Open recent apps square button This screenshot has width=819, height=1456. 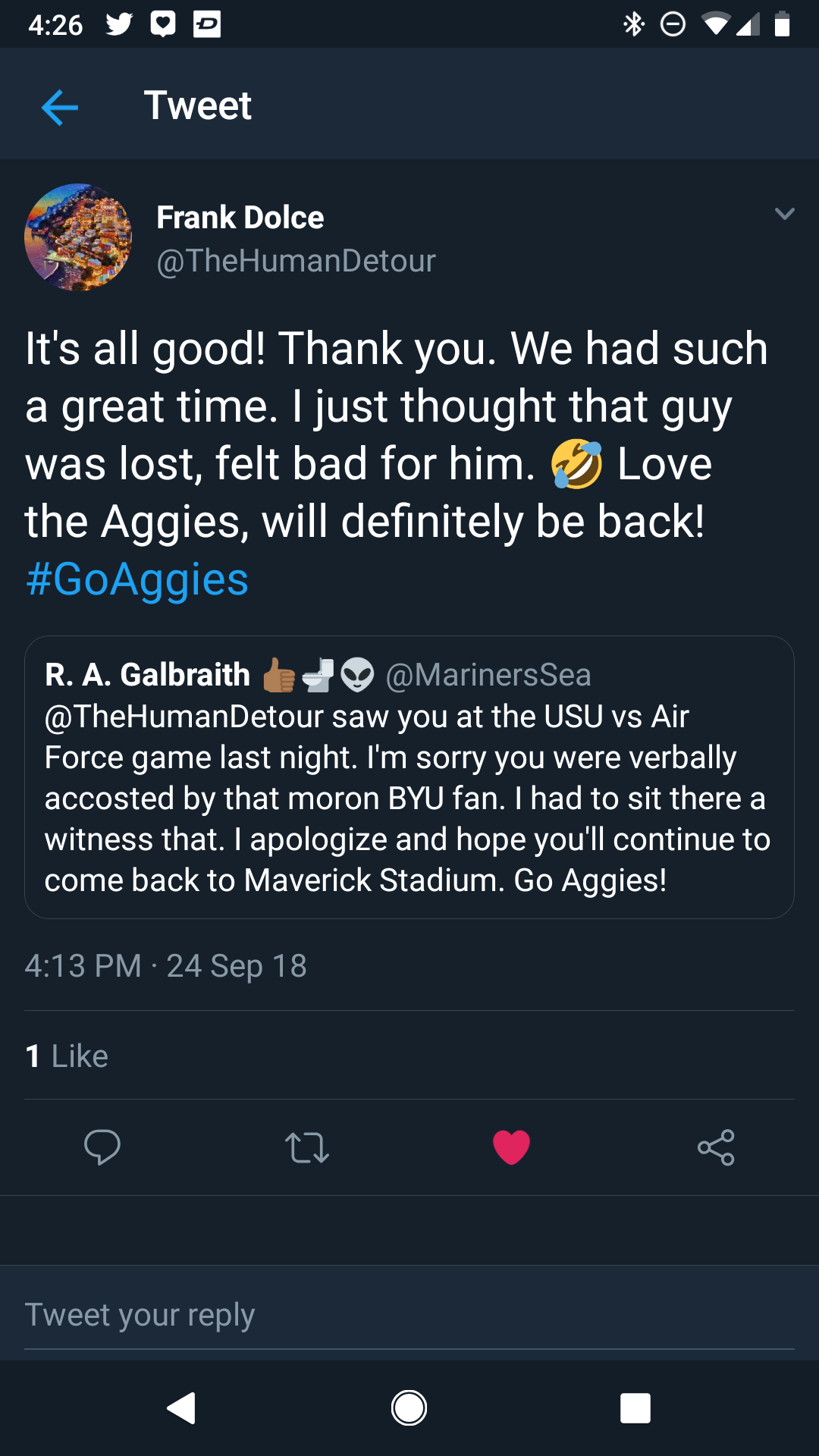[x=635, y=1408]
